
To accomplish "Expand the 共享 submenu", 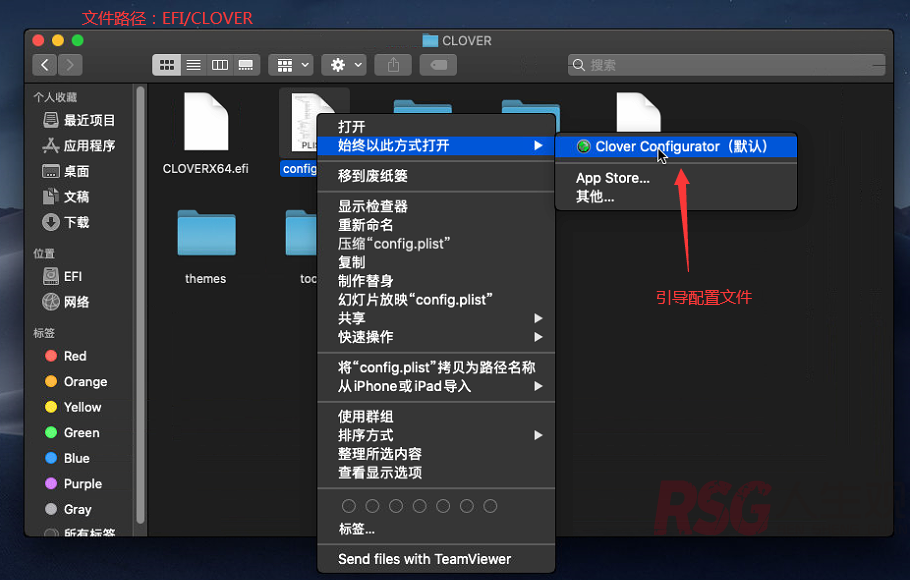I will (x=436, y=318).
